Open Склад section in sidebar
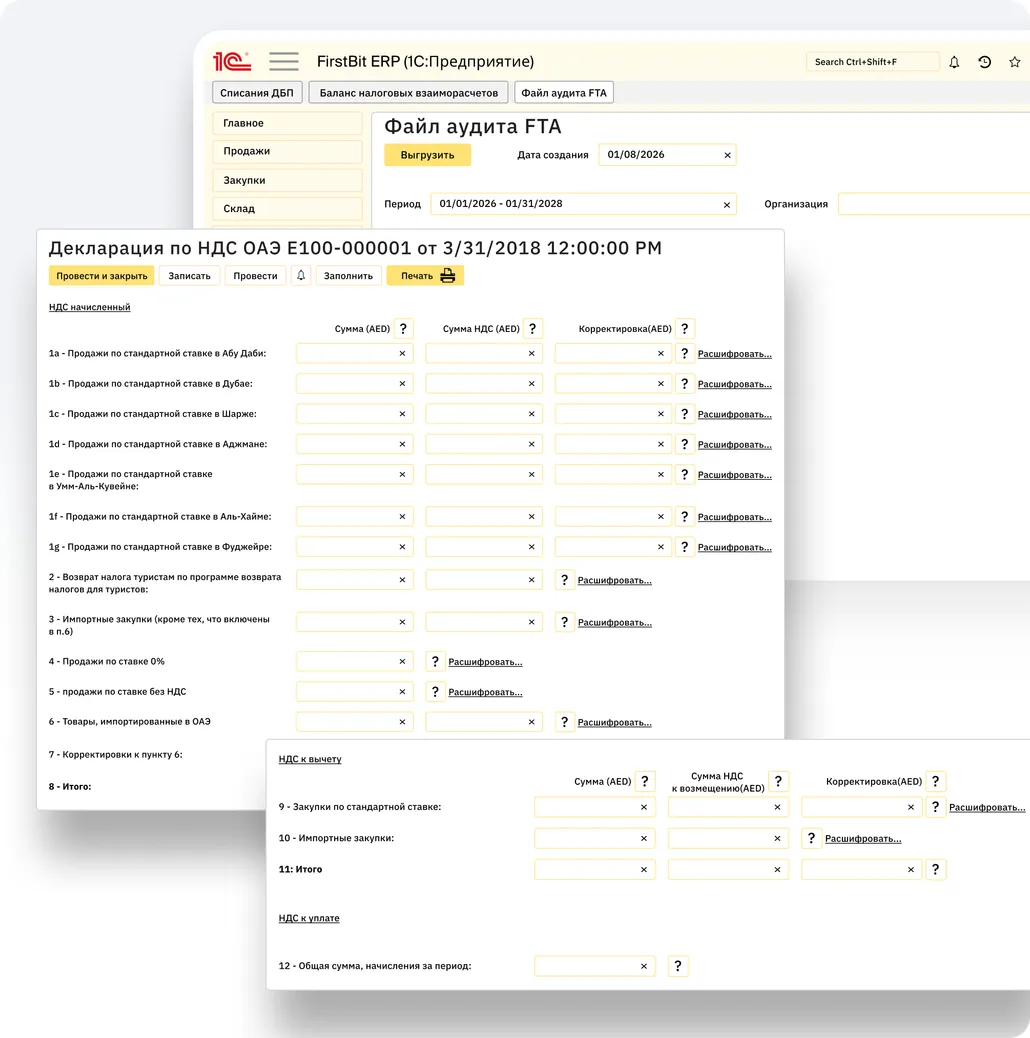 coord(287,209)
